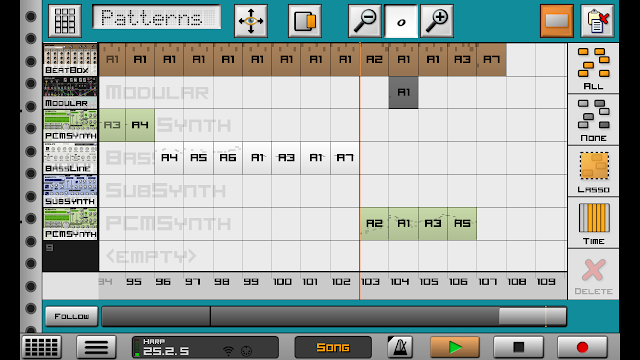
Task: Zoom out the song timeline
Action: (x=365, y=21)
